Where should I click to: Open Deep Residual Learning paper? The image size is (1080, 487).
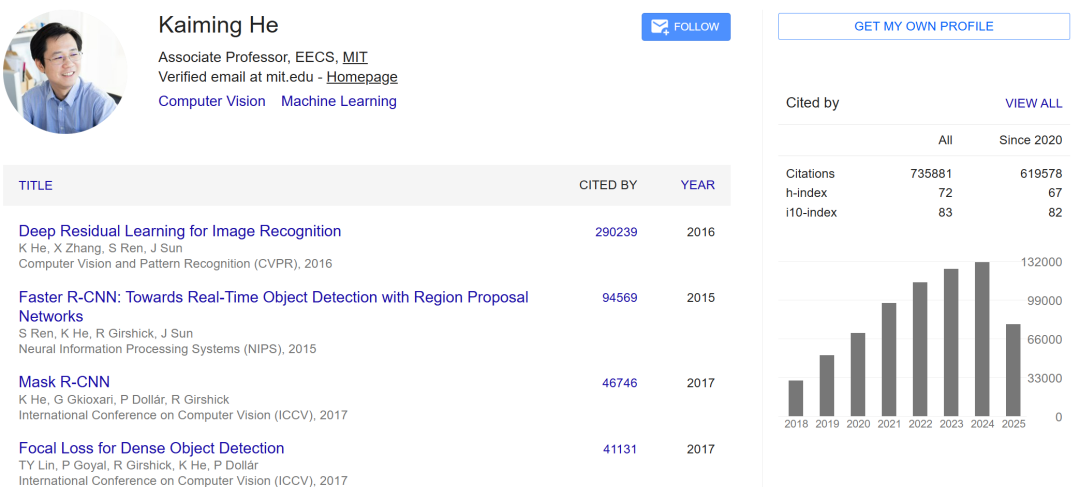(180, 231)
